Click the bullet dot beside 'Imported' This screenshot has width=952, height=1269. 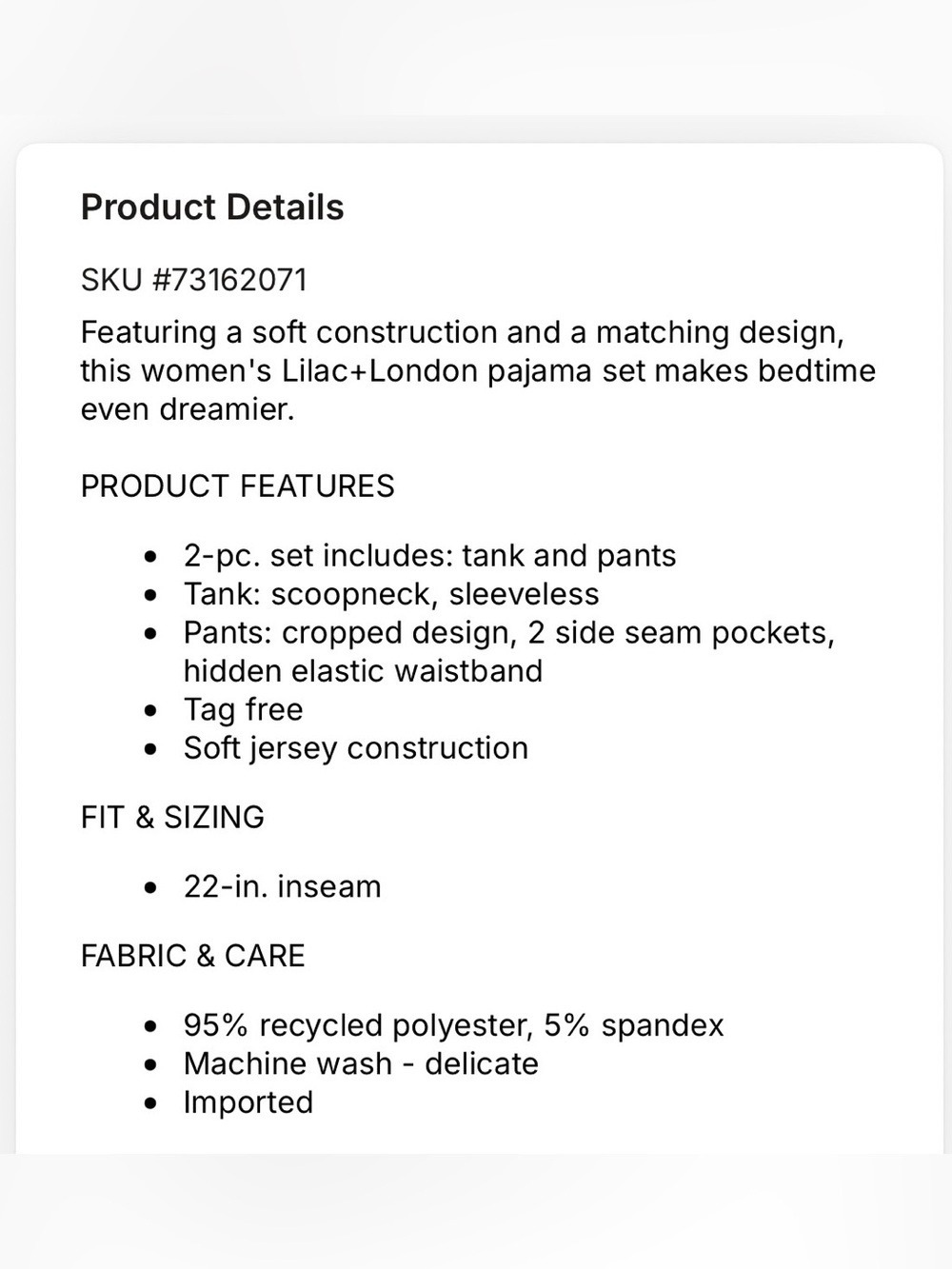click(x=150, y=1104)
